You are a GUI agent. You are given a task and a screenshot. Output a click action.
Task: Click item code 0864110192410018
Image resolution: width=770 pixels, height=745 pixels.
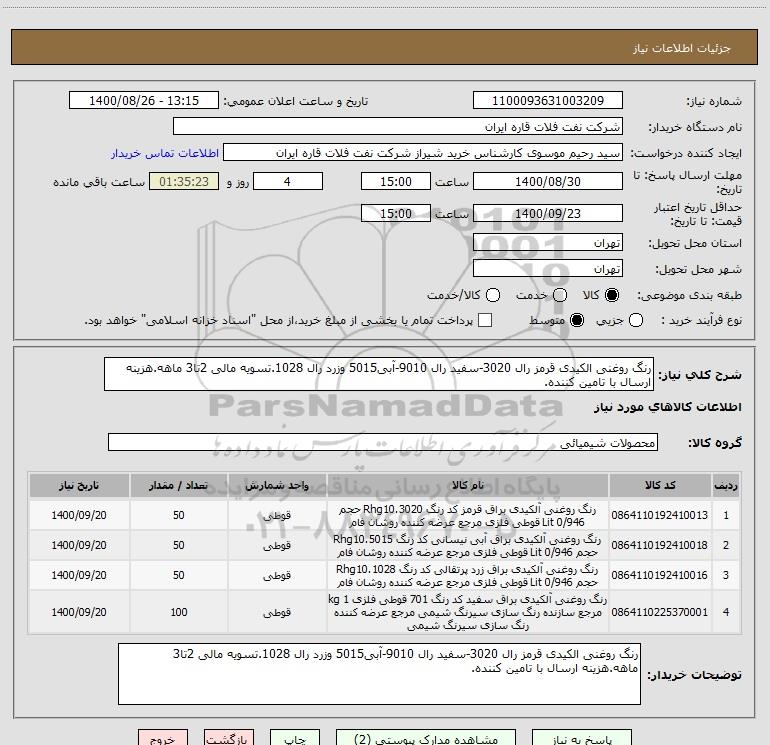point(660,545)
